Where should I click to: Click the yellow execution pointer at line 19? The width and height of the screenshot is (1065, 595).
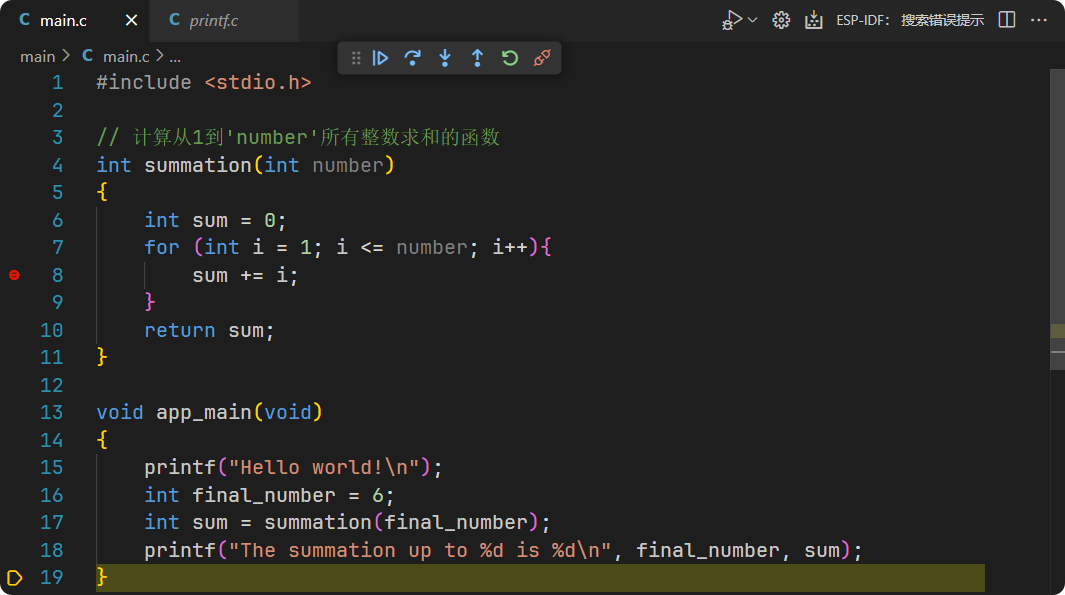[14, 577]
